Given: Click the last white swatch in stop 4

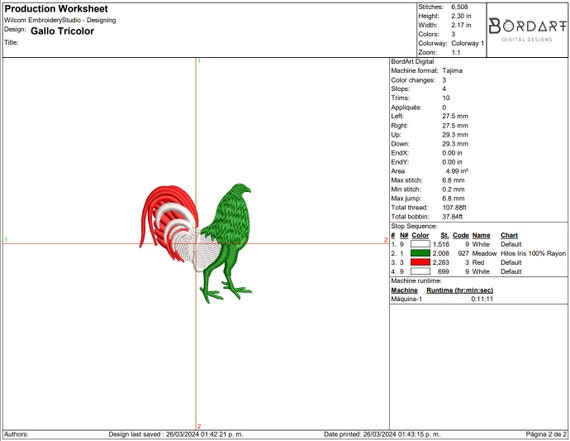Looking at the screenshot, I should pyautogui.click(x=420, y=271).
